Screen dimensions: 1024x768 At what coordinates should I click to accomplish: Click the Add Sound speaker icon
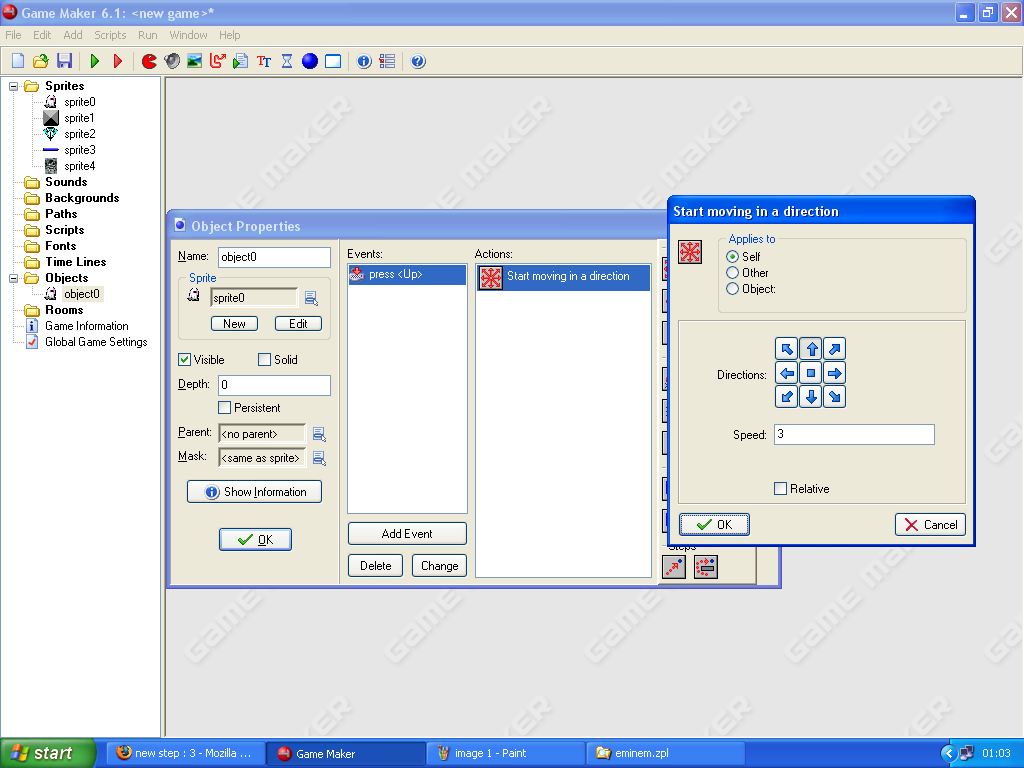(172, 61)
